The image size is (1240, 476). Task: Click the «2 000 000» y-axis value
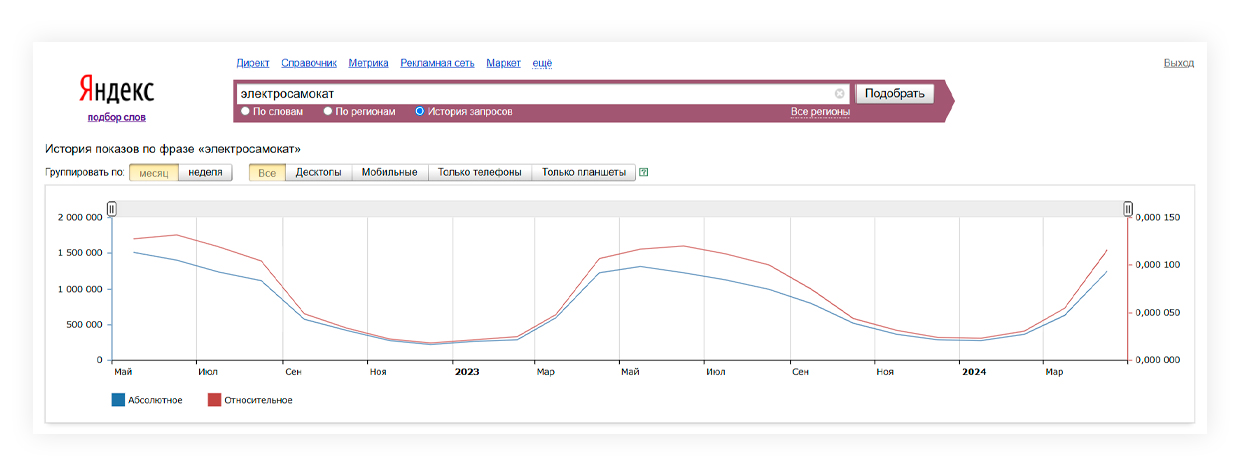coord(80,218)
